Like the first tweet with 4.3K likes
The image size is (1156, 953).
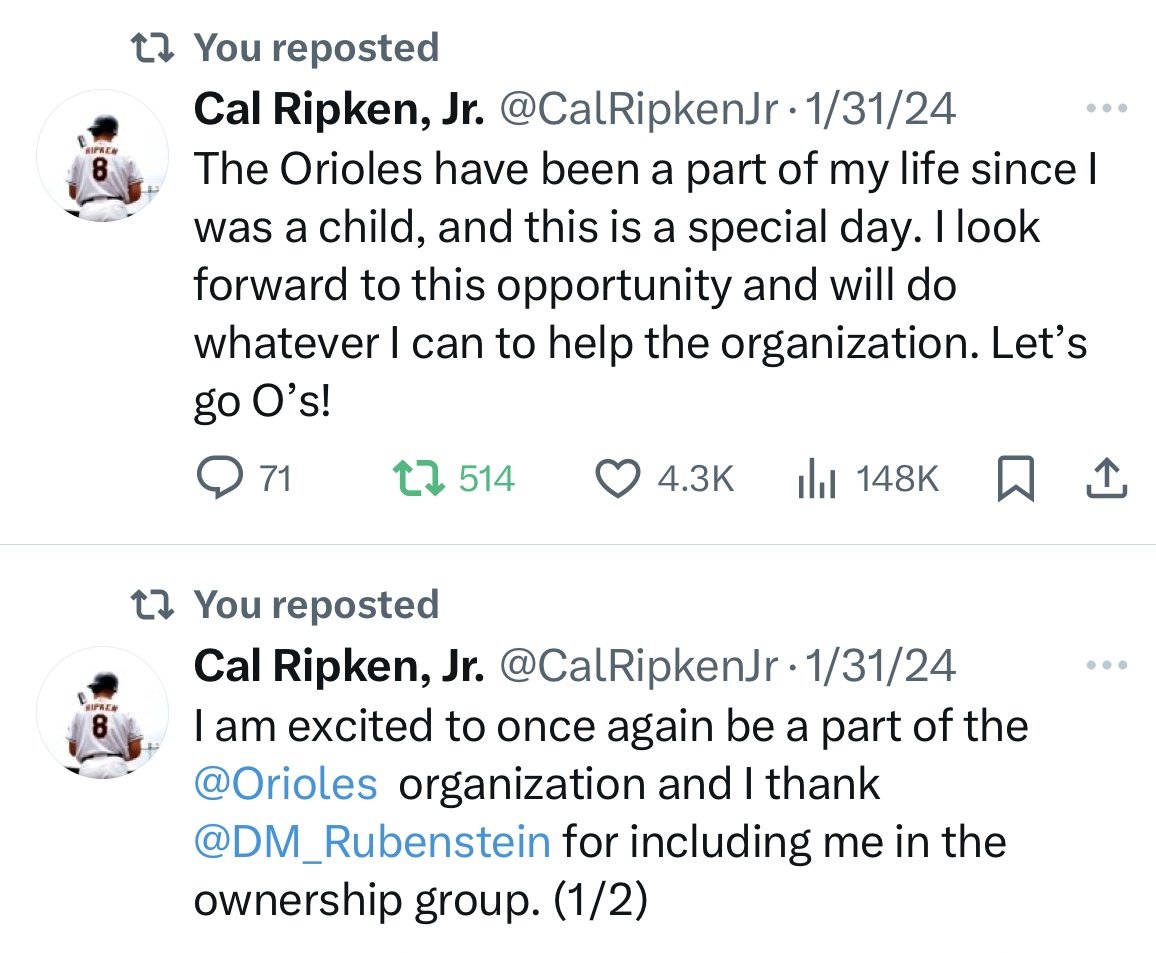(617, 478)
